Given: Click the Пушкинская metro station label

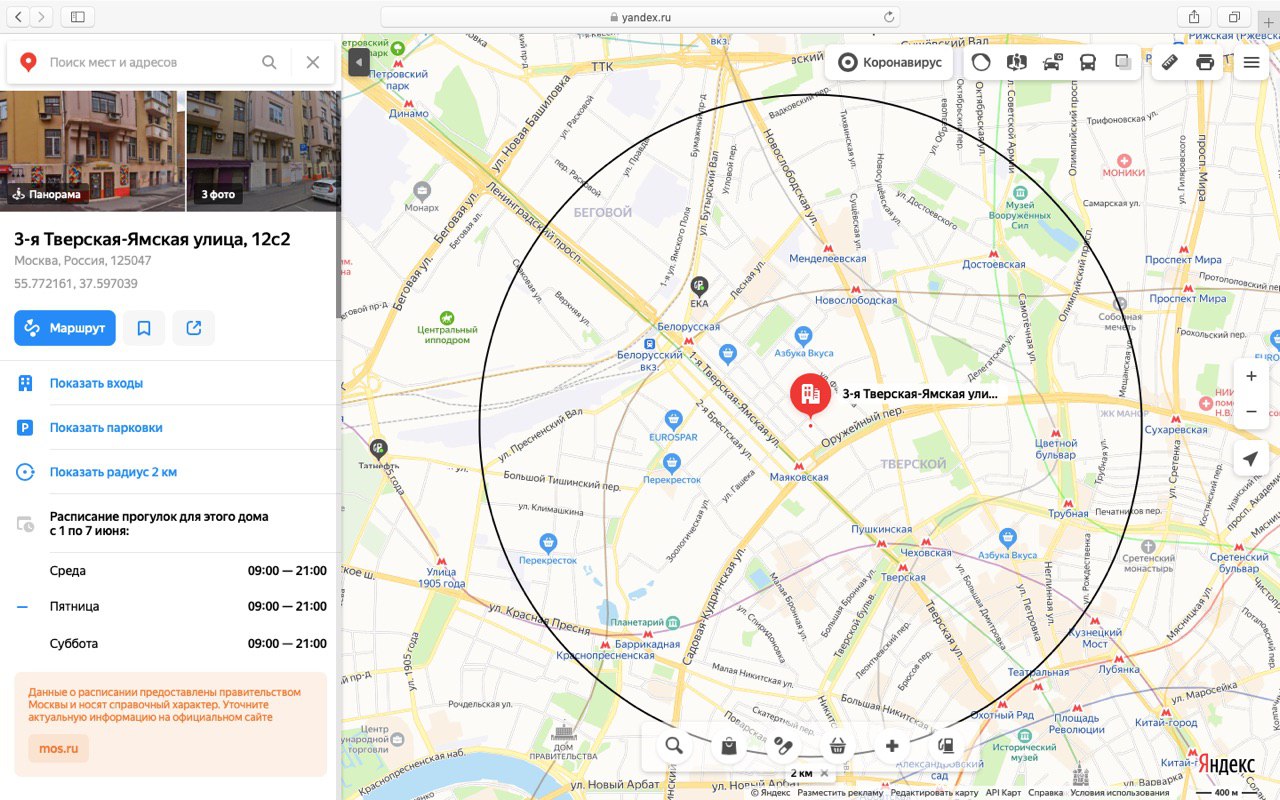Looking at the screenshot, I should pos(881,529).
